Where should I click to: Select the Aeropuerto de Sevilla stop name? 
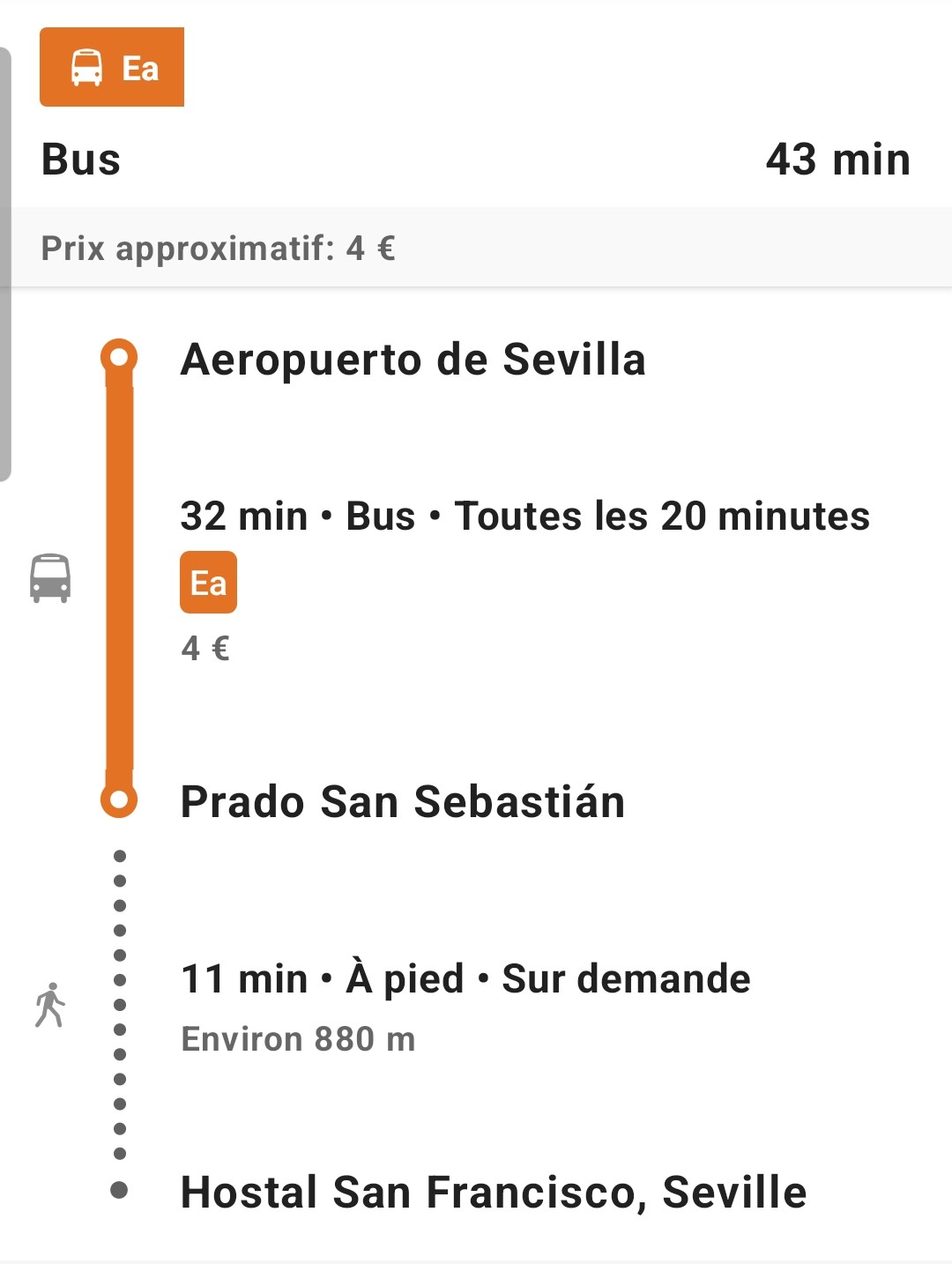[413, 360]
